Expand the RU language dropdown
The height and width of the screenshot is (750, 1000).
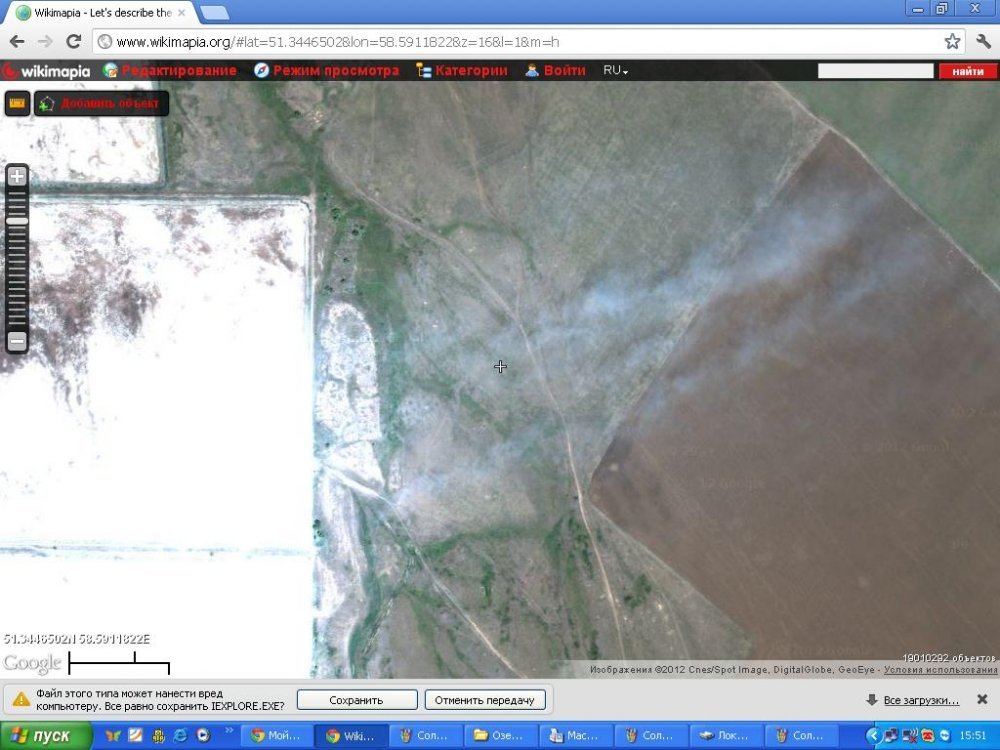(x=615, y=71)
